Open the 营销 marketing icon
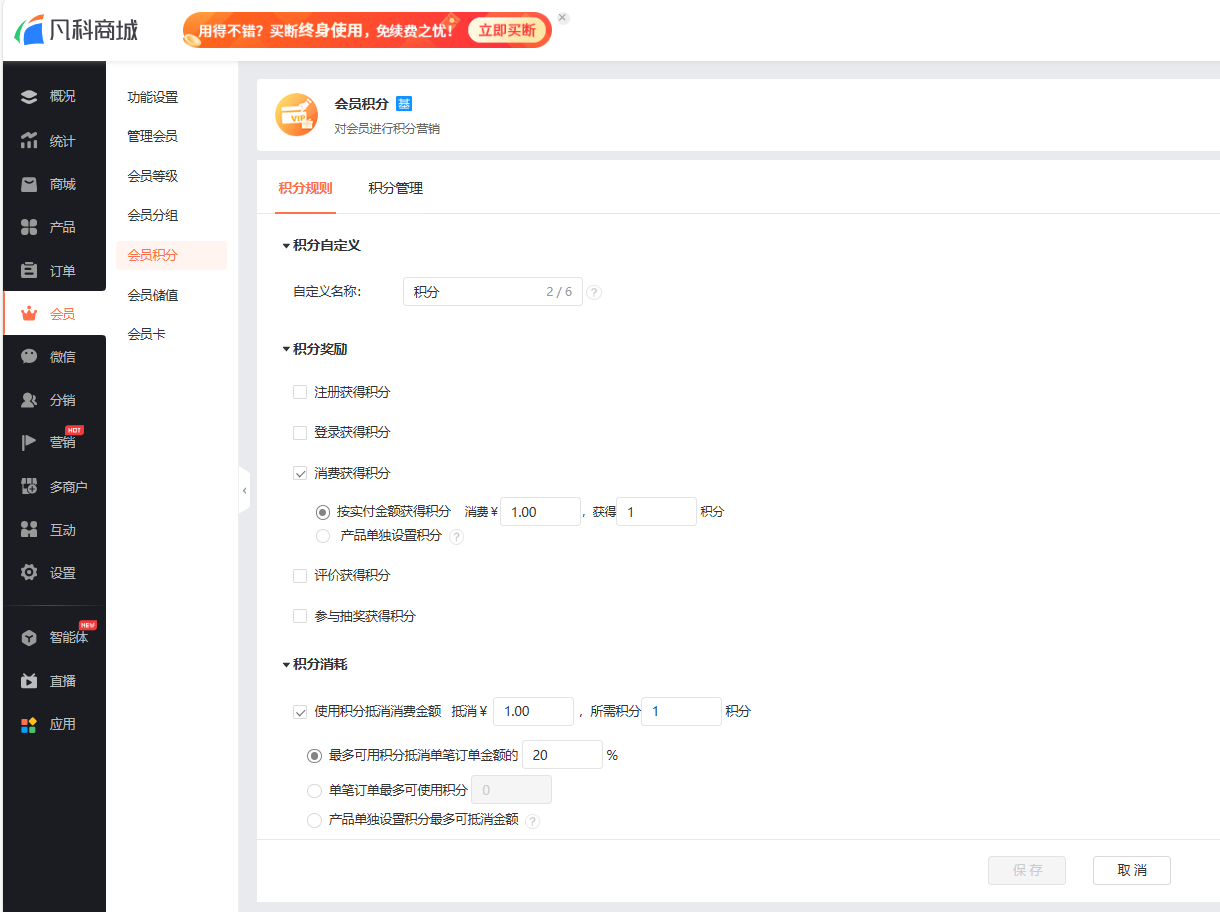The width and height of the screenshot is (1220, 912). tap(54, 443)
